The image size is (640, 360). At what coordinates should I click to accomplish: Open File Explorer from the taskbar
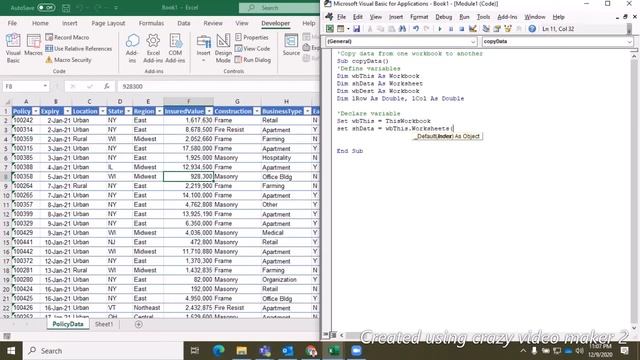click(242, 351)
